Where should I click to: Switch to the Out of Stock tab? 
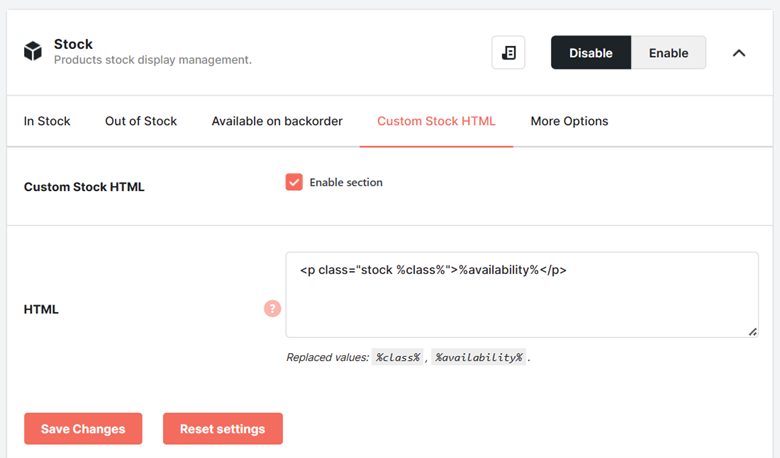click(x=141, y=121)
